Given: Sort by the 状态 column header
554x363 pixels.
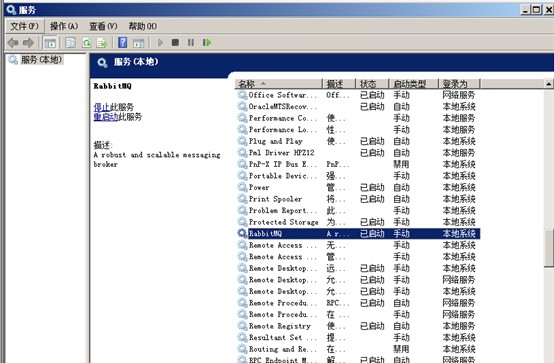Looking at the screenshot, I should tap(372, 84).
